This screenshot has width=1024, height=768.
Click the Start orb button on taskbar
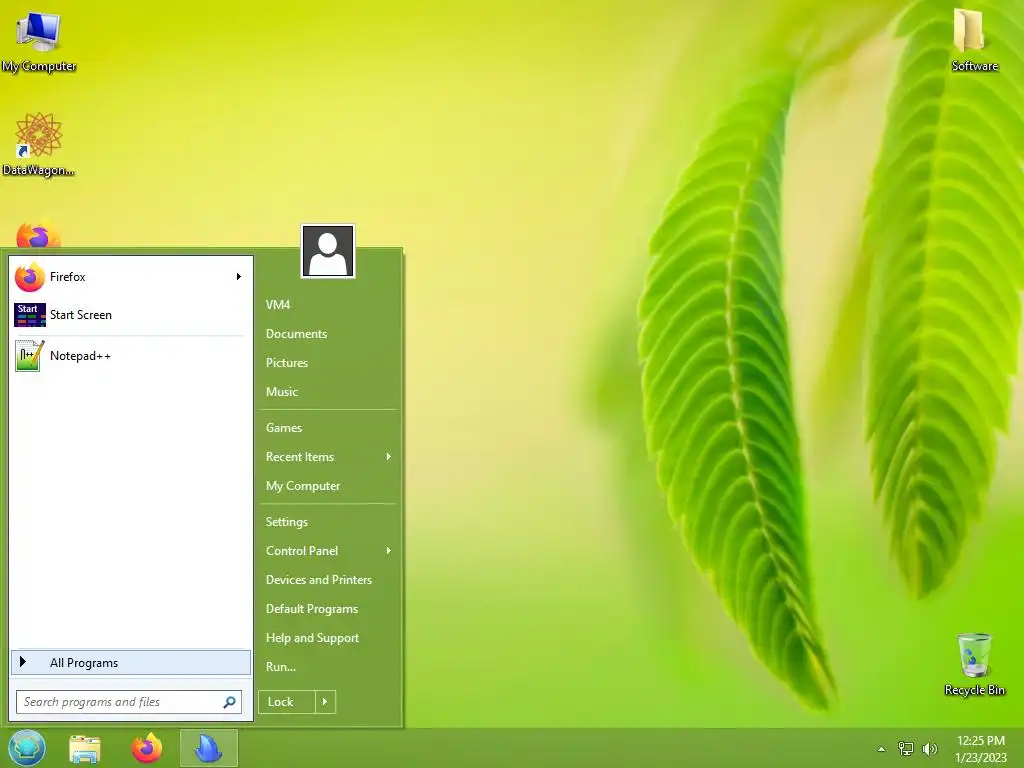pos(27,748)
